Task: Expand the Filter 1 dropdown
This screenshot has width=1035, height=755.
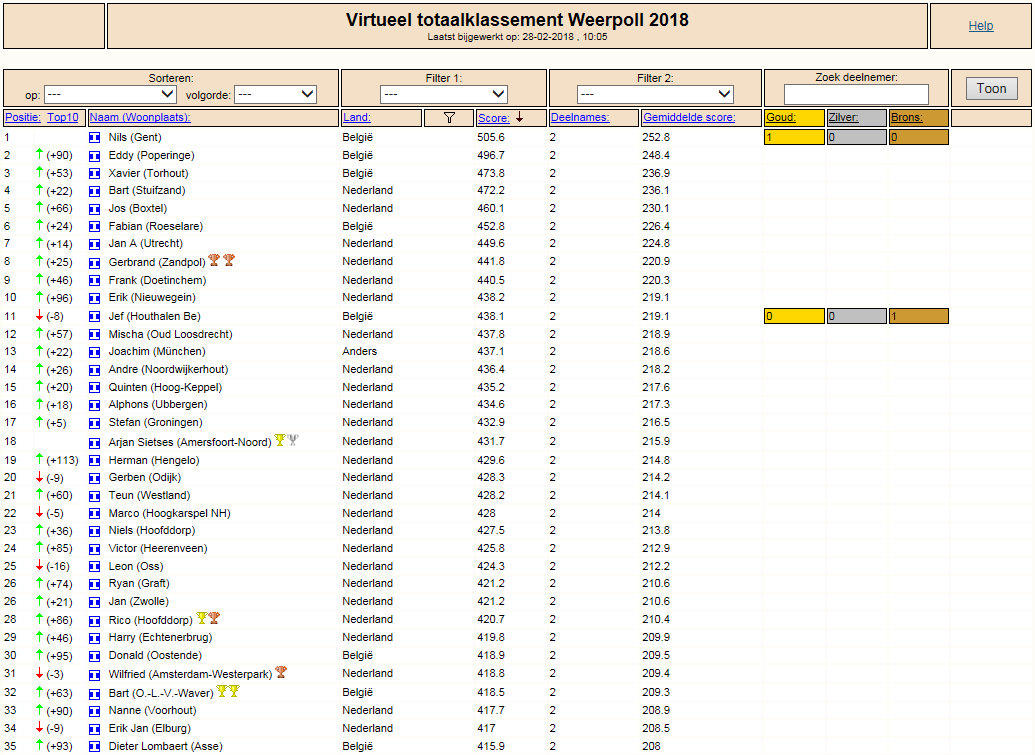Action: point(444,94)
